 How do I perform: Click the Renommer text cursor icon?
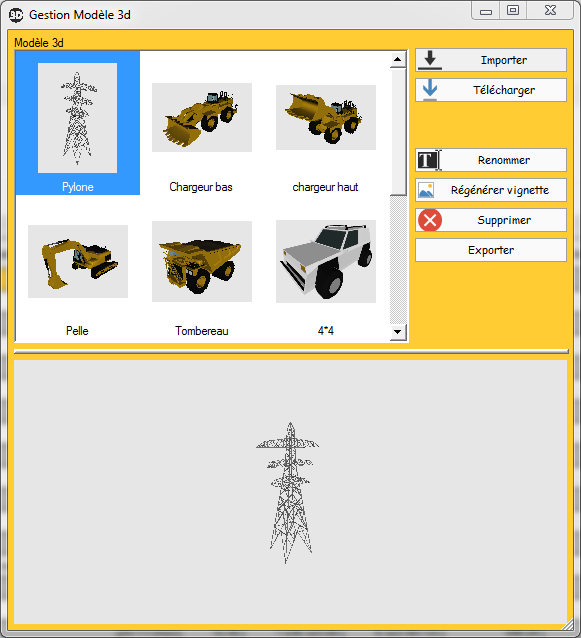coord(430,160)
